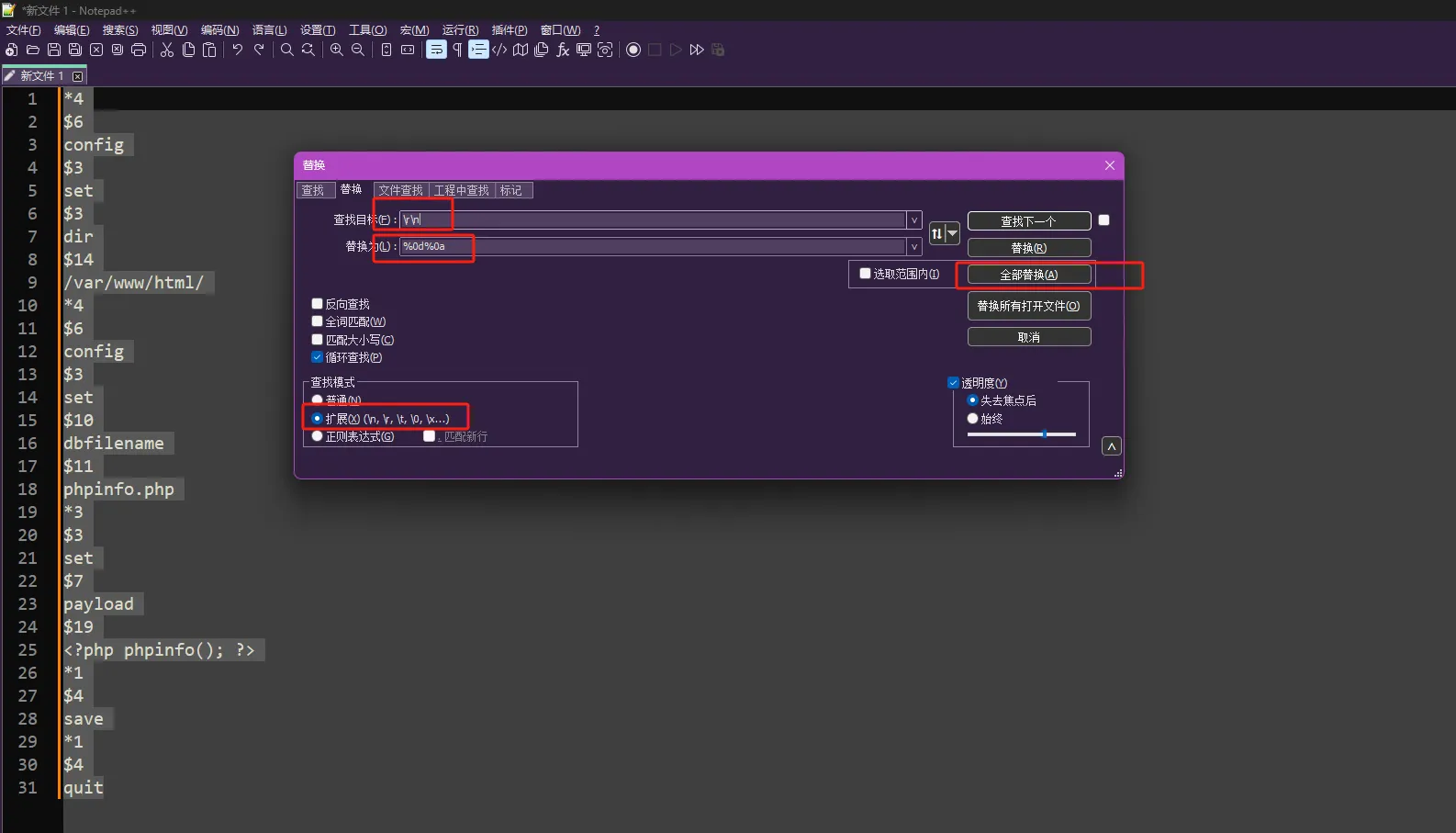The height and width of the screenshot is (833, 1456).
Task: Click the Close All documents toolbar icon
Action: click(x=118, y=50)
